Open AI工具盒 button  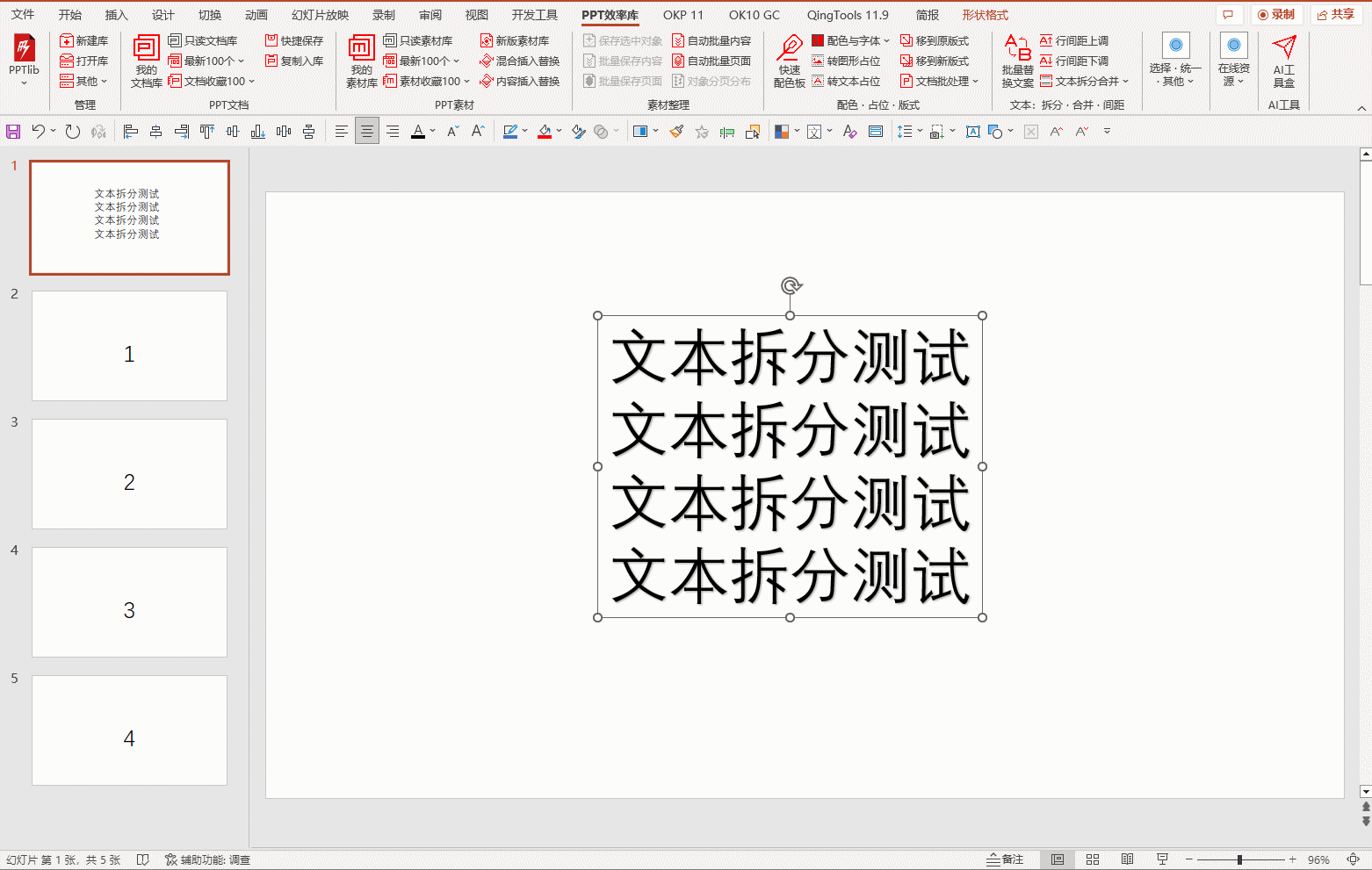[x=1283, y=61]
